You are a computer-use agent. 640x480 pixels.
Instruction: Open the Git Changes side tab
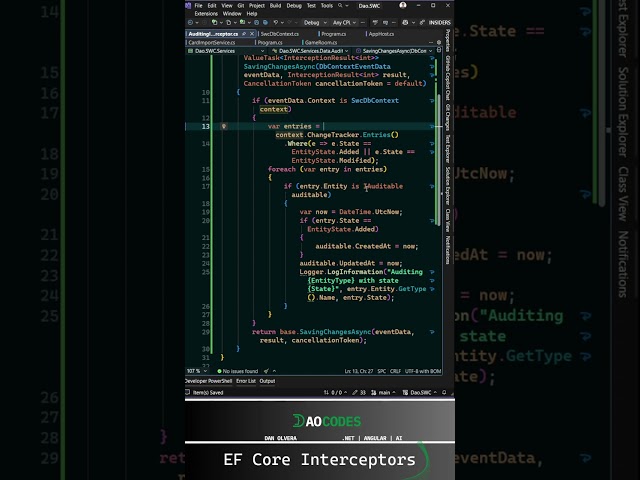pos(448,117)
